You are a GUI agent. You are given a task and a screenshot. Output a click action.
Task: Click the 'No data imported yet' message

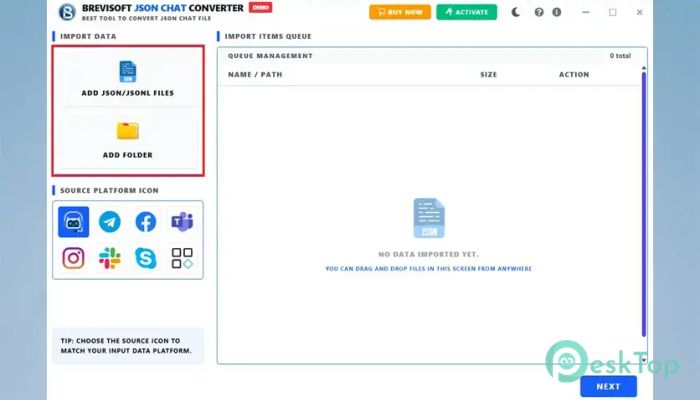pyautogui.click(x=429, y=254)
